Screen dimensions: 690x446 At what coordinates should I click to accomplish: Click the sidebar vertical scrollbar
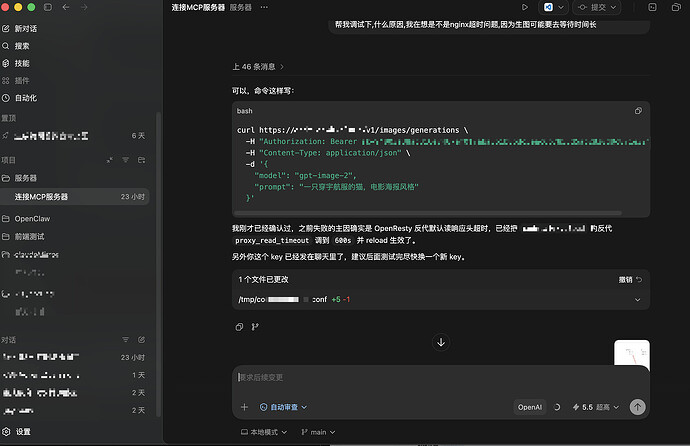[158, 264]
